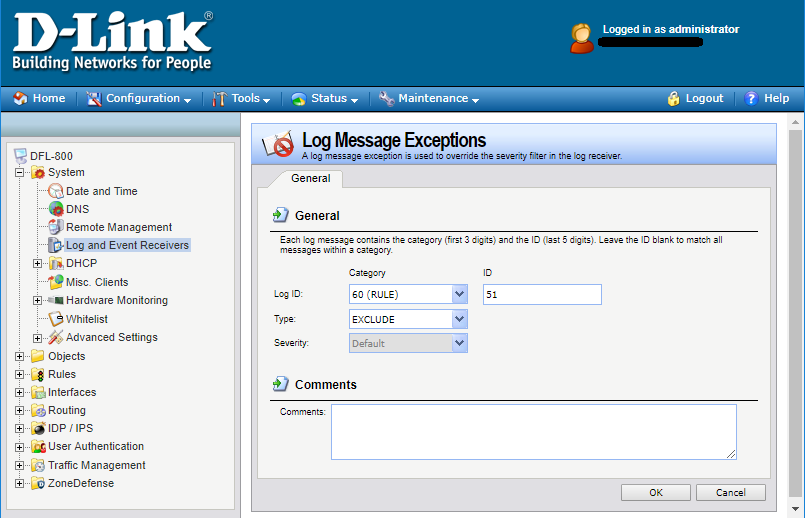This screenshot has height=518, width=805.
Task: Click the System gear folder icon
Action: point(38,172)
